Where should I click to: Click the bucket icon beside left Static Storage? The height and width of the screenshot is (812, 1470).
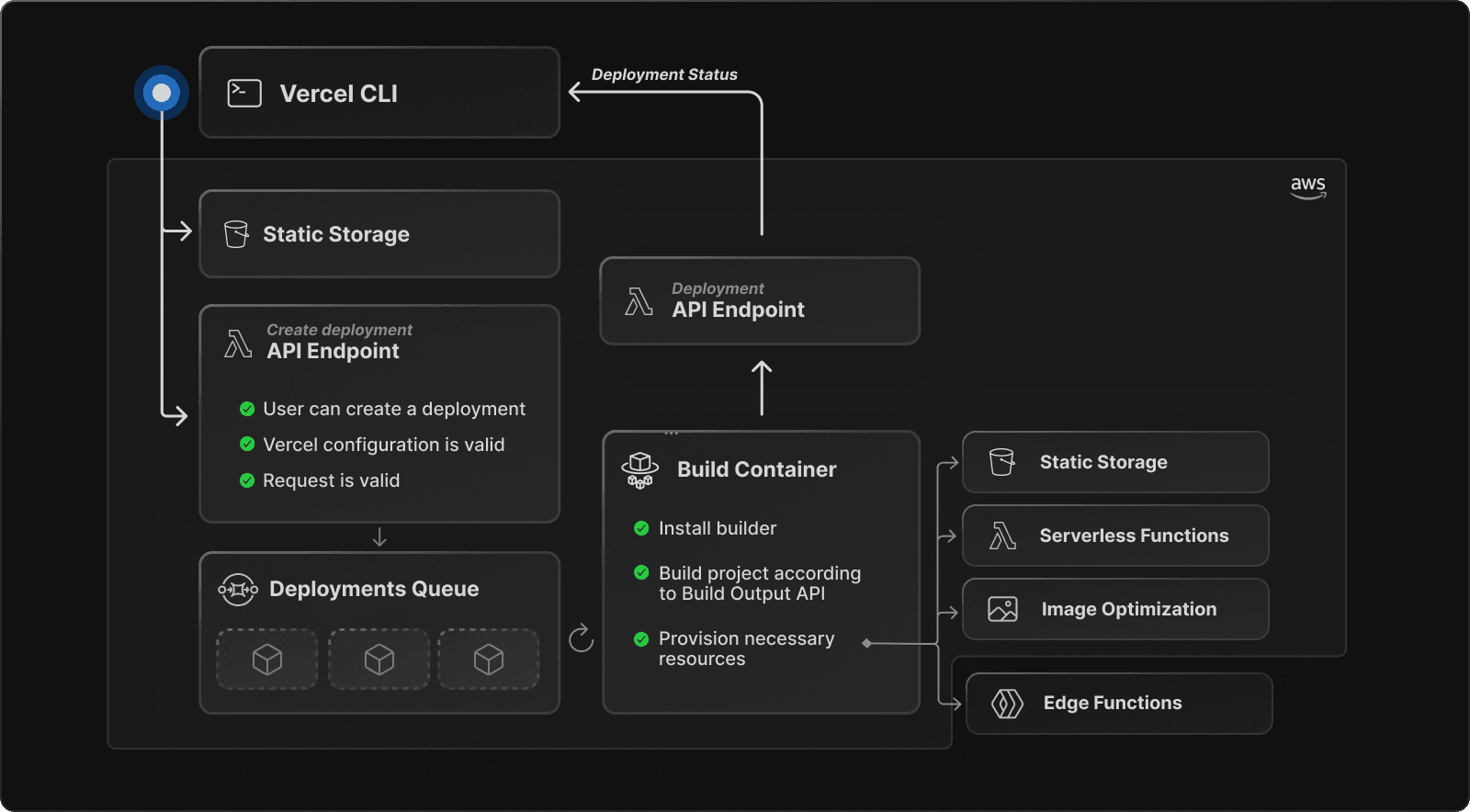coord(236,234)
